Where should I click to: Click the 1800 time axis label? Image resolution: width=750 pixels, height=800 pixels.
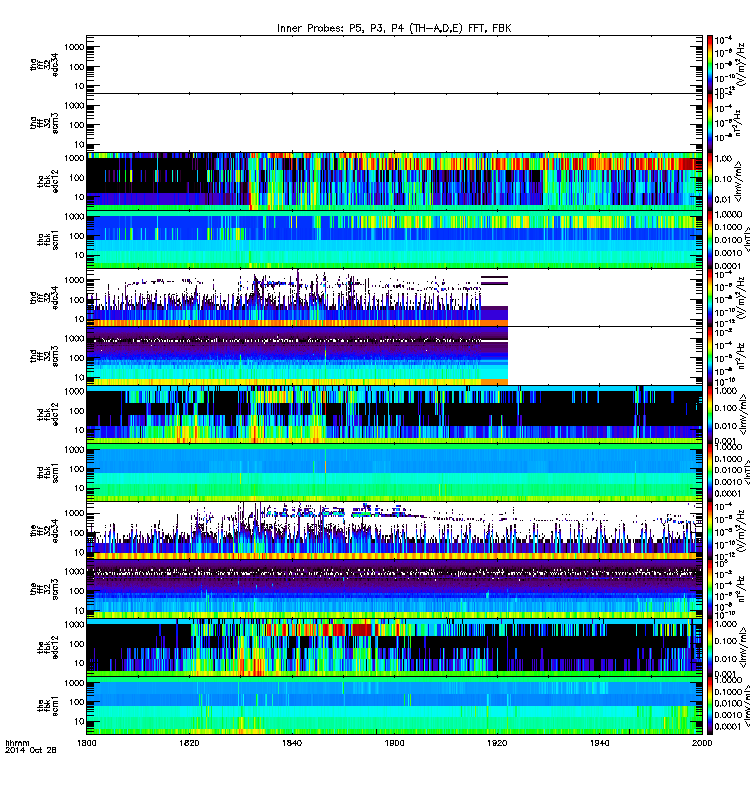pos(87,743)
